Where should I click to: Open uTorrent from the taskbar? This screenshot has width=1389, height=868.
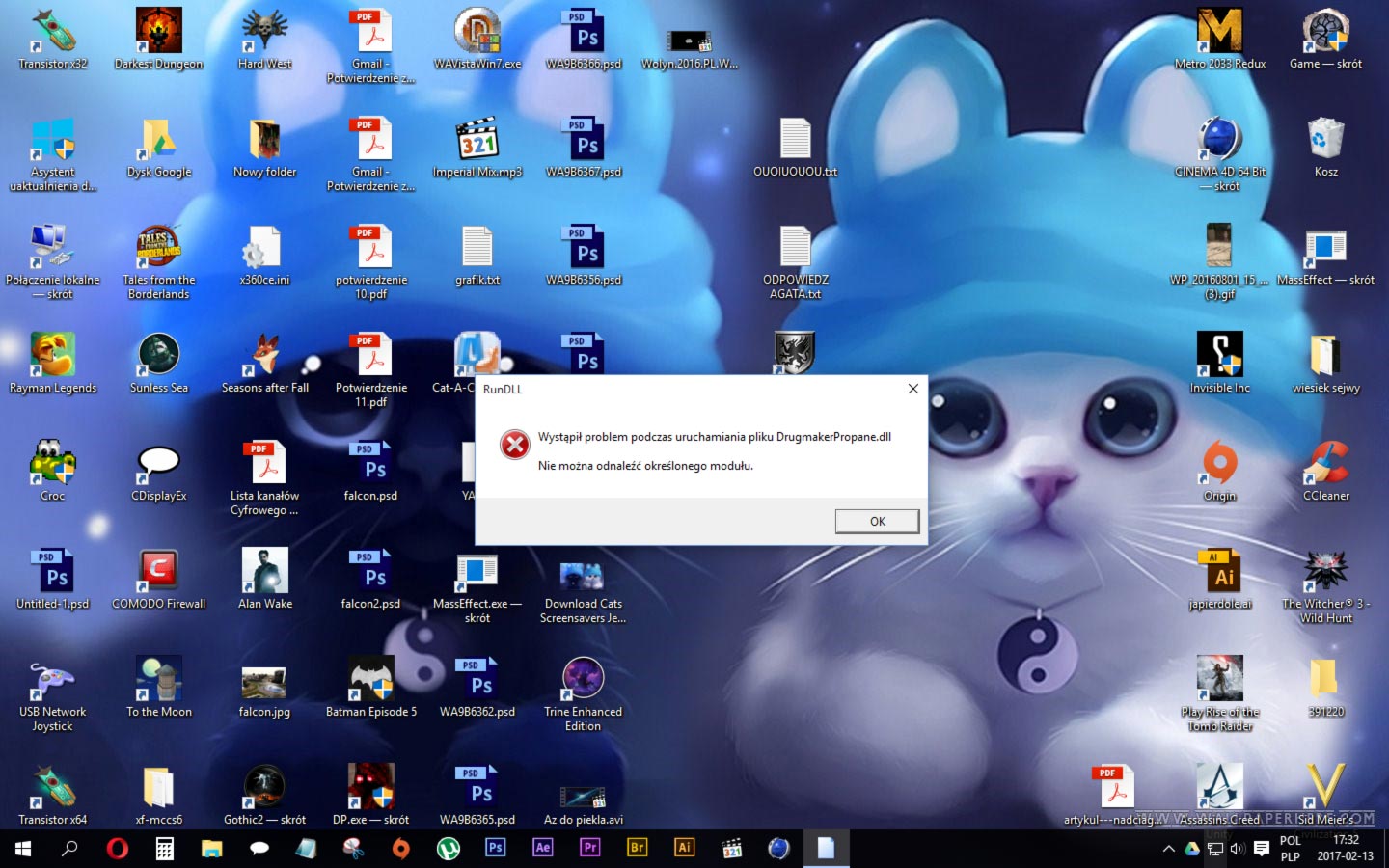coord(448,849)
